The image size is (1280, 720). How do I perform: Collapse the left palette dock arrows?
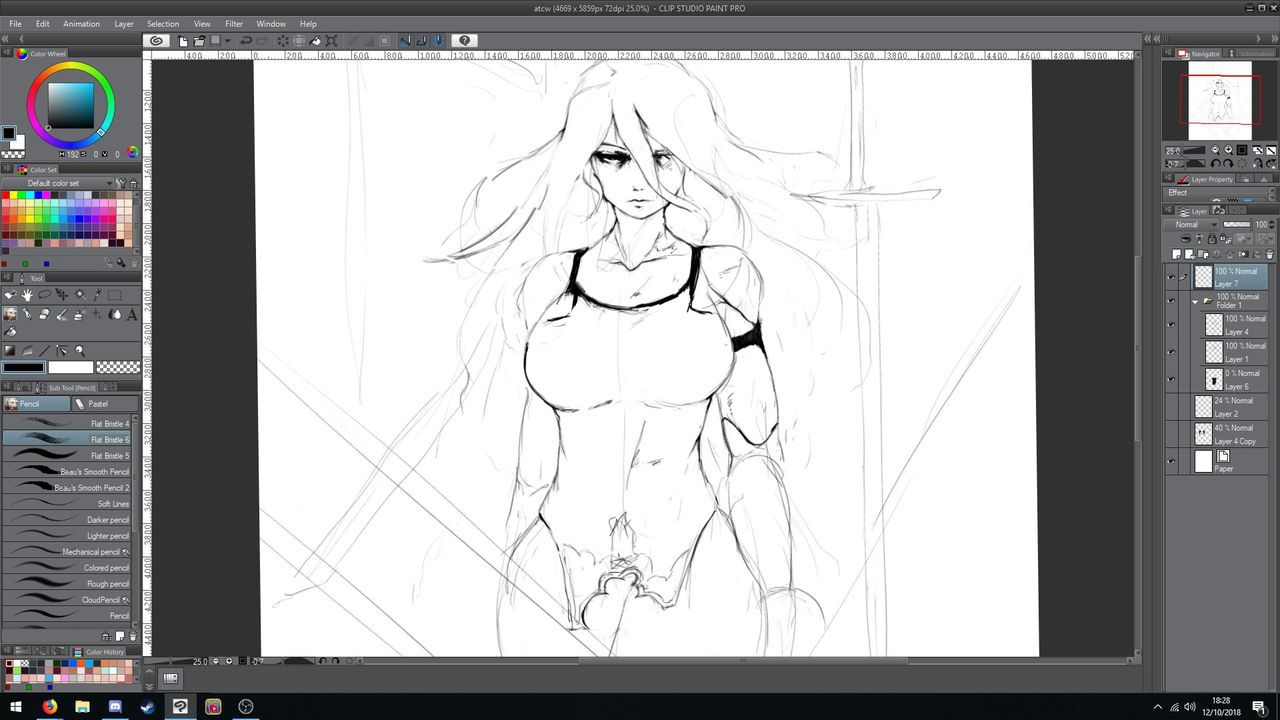tap(5, 38)
